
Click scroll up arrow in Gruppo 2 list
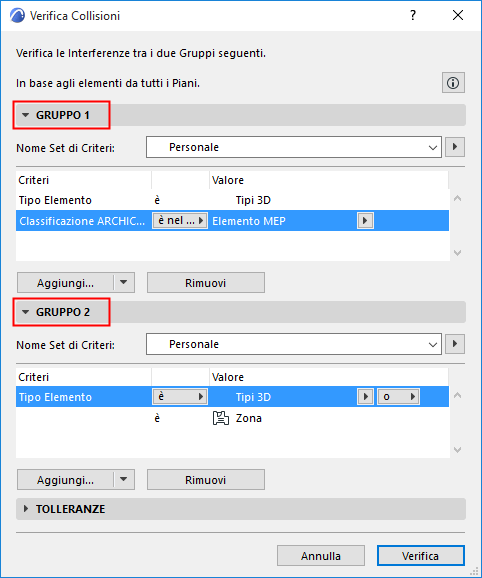[457, 395]
